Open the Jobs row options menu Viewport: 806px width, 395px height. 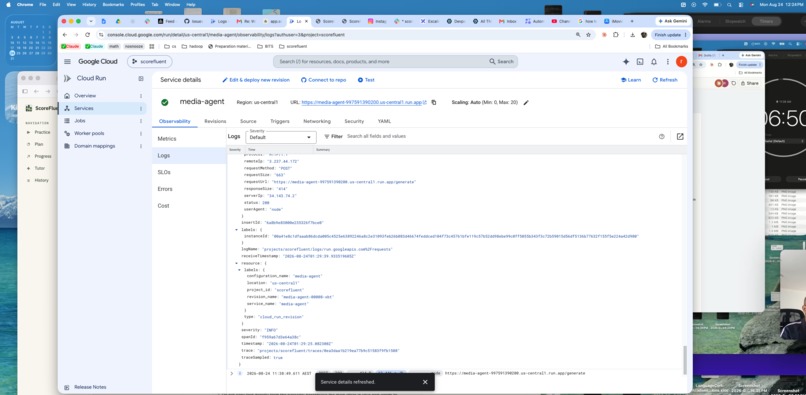click(x=141, y=121)
